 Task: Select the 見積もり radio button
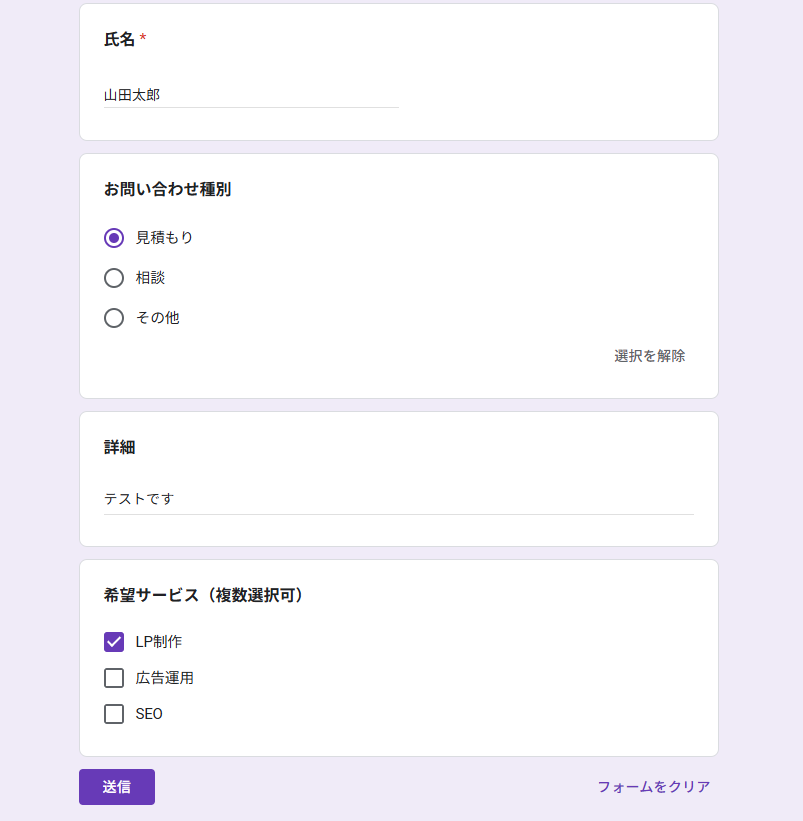[114, 238]
